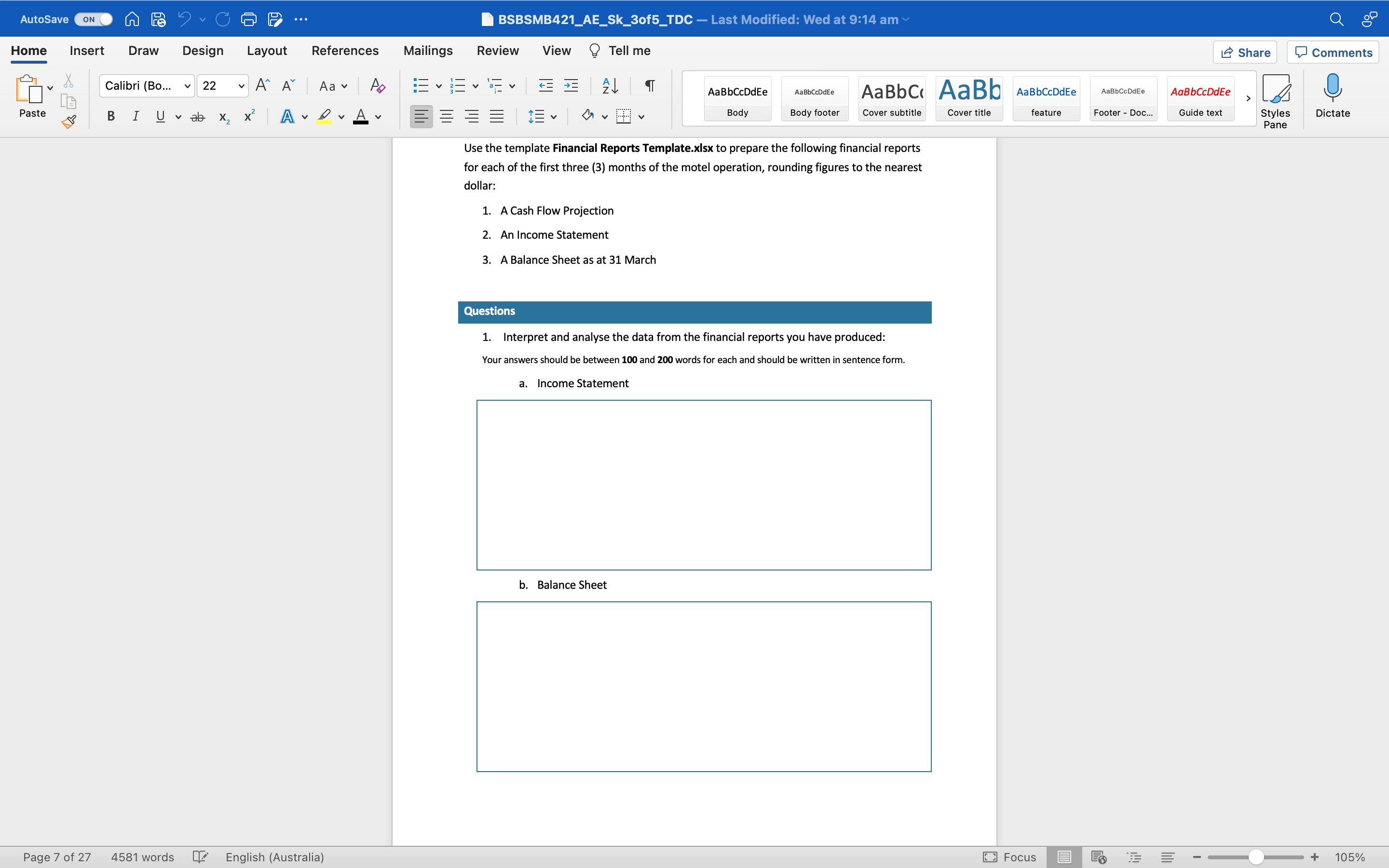Apply subscript formatting
This screenshot has width=1389, height=868.
pyautogui.click(x=223, y=117)
